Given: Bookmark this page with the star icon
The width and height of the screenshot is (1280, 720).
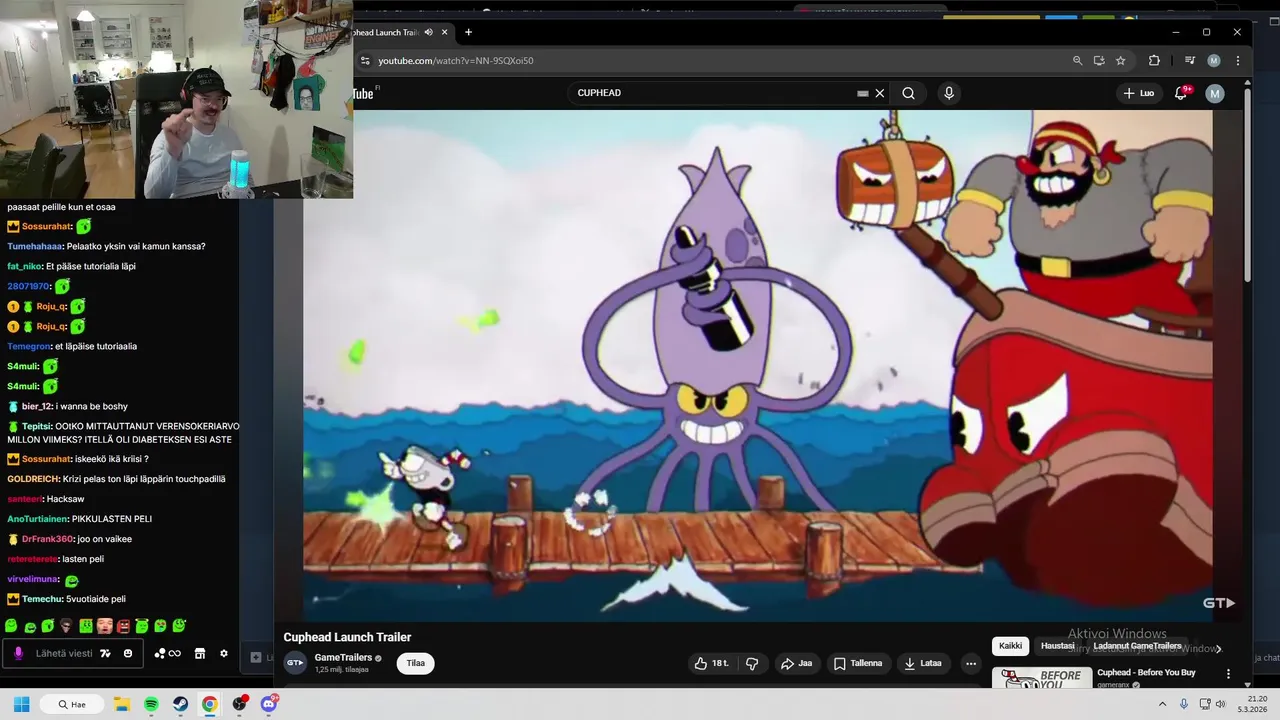Looking at the screenshot, I should click(1121, 61).
